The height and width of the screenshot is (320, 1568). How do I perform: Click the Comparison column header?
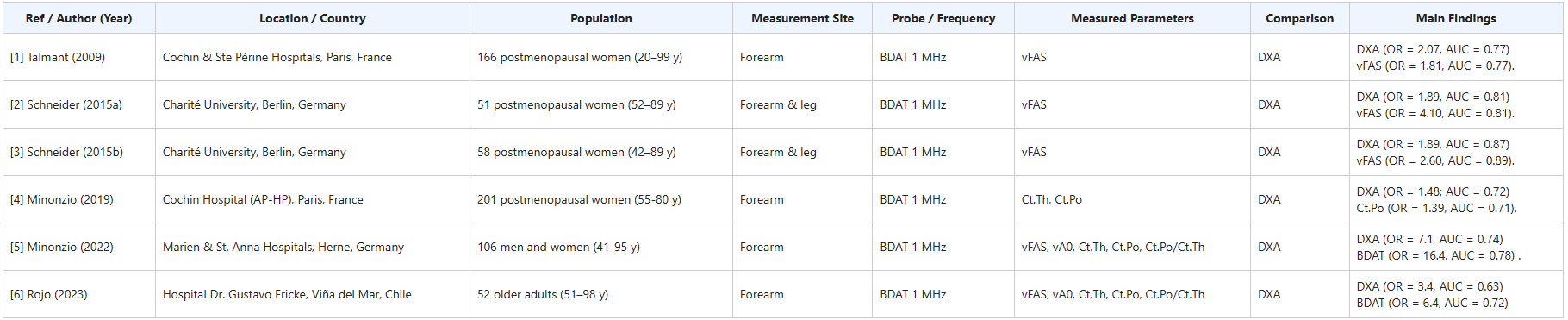[x=1299, y=18]
